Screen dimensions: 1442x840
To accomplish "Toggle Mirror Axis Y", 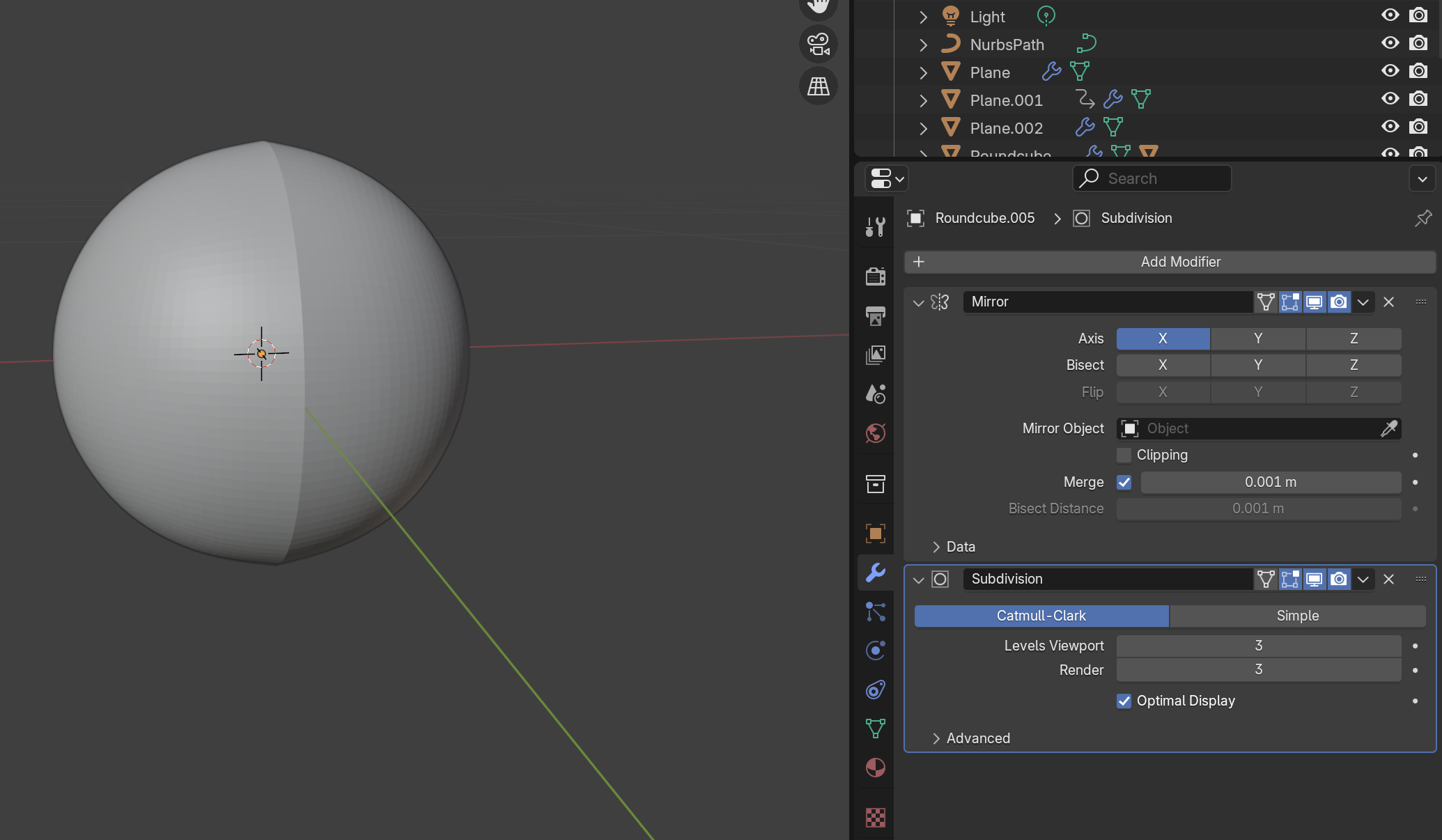I will click(x=1258, y=339).
